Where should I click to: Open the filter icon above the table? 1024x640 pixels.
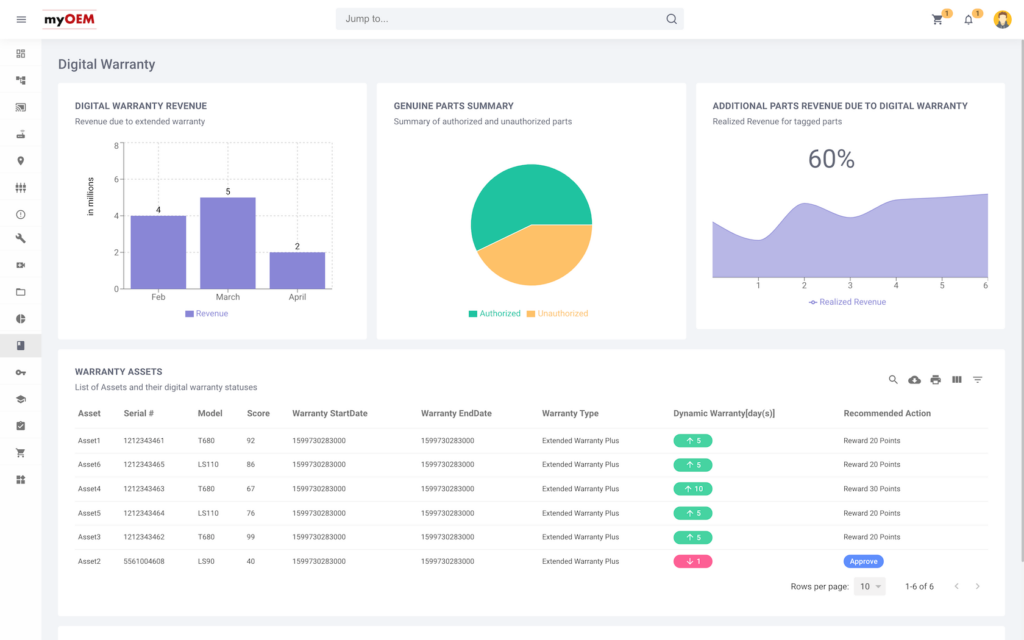pos(977,379)
